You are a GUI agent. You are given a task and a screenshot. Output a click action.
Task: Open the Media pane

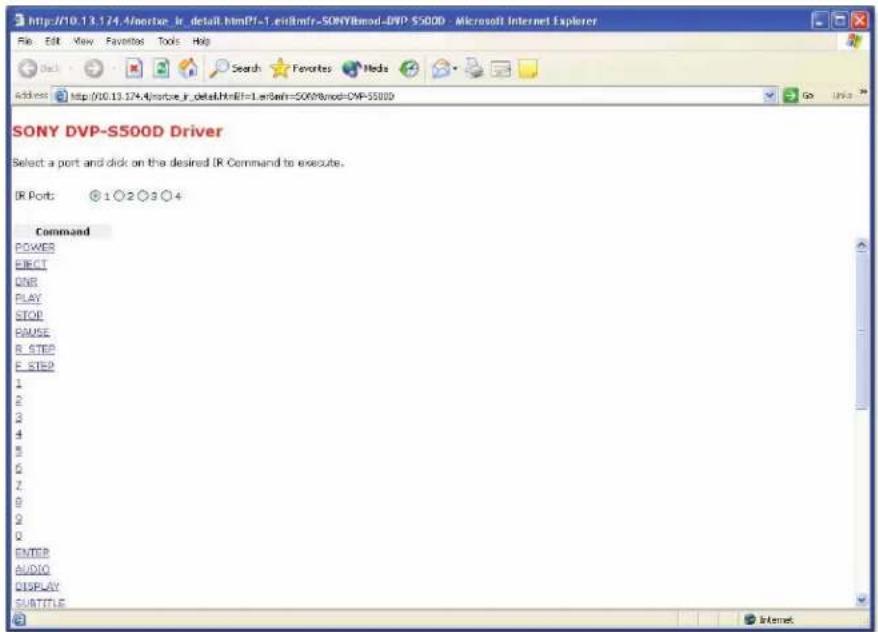tap(365, 69)
